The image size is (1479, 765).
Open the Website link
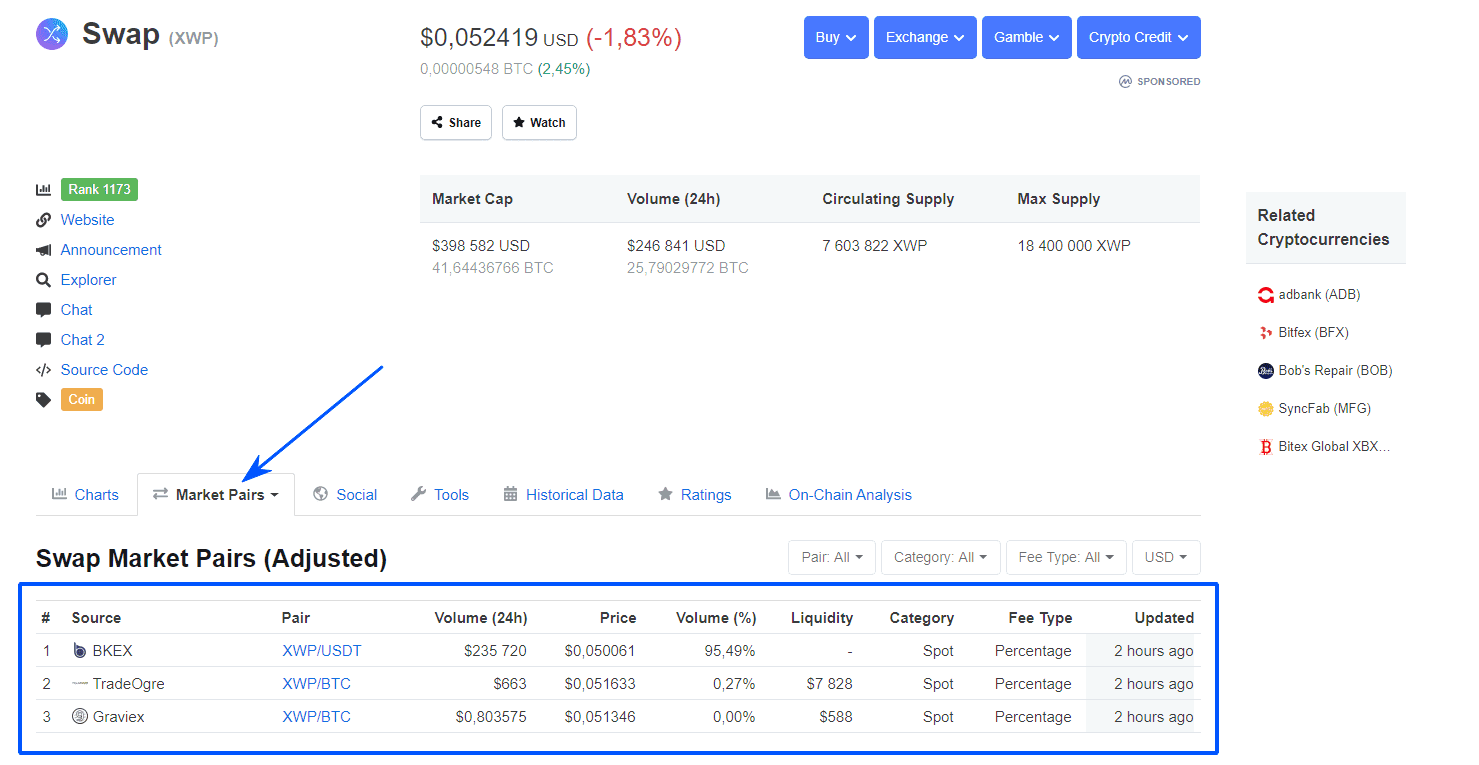coord(87,220)
